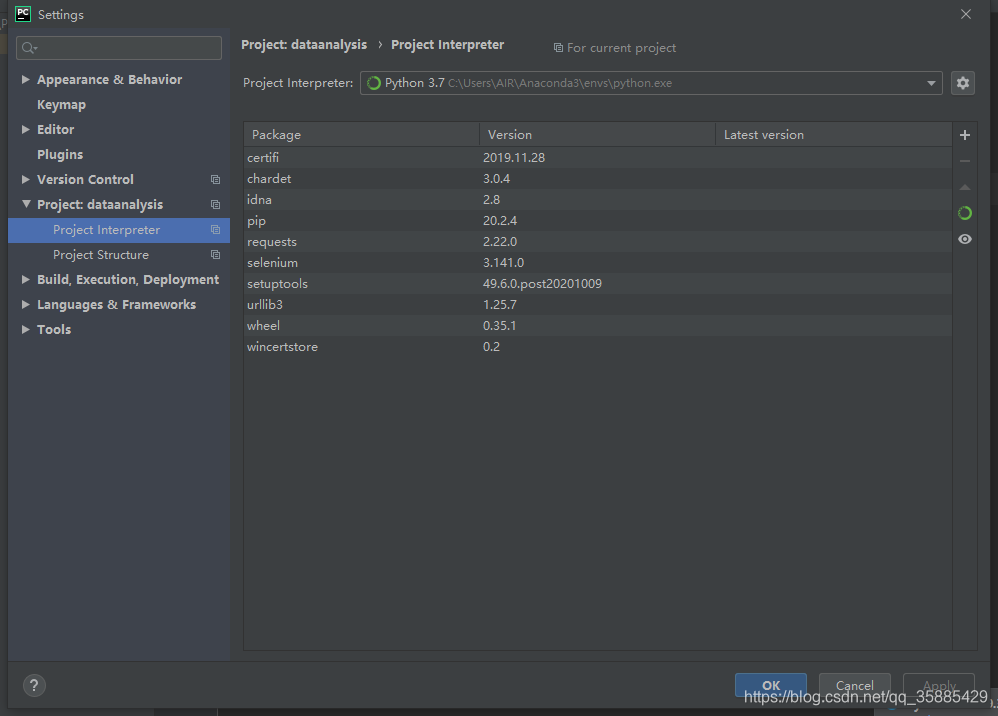The width and height of the screenshot is (998, 716).
Task: Select the urllib3 package row
Action: [598, 304]
